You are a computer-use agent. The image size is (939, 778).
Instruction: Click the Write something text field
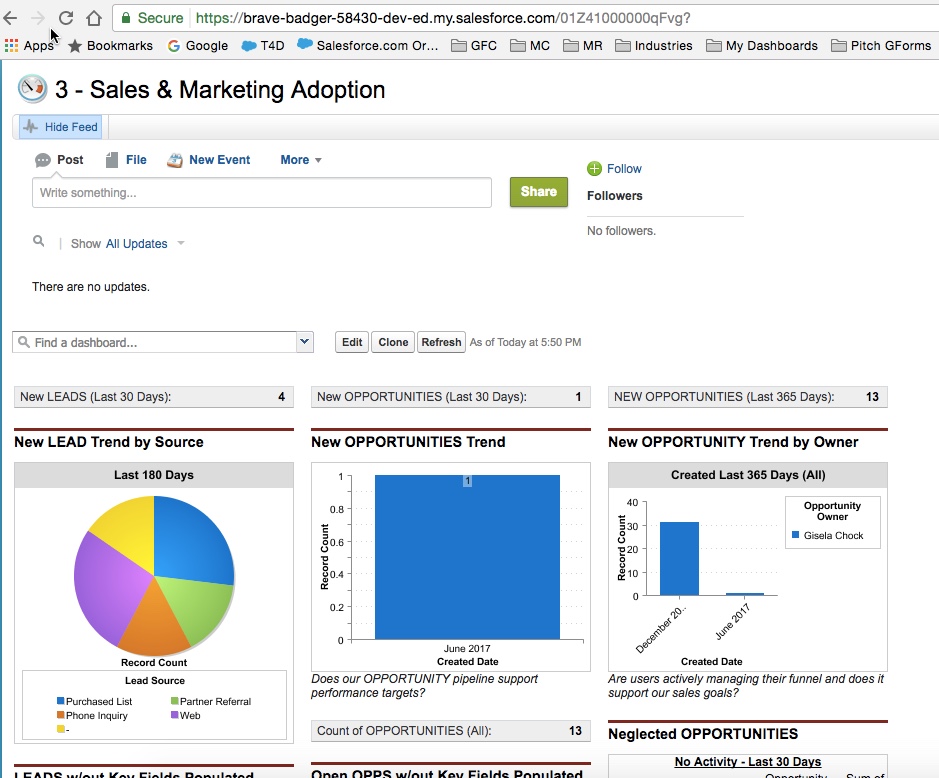[x=261, y=193]
